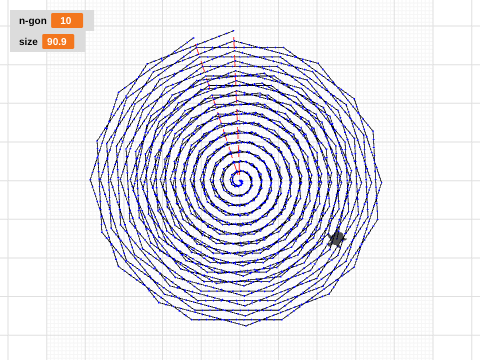The image size is (480, 360).
Task: Select the size value 90.9
Action: [58, 42]
